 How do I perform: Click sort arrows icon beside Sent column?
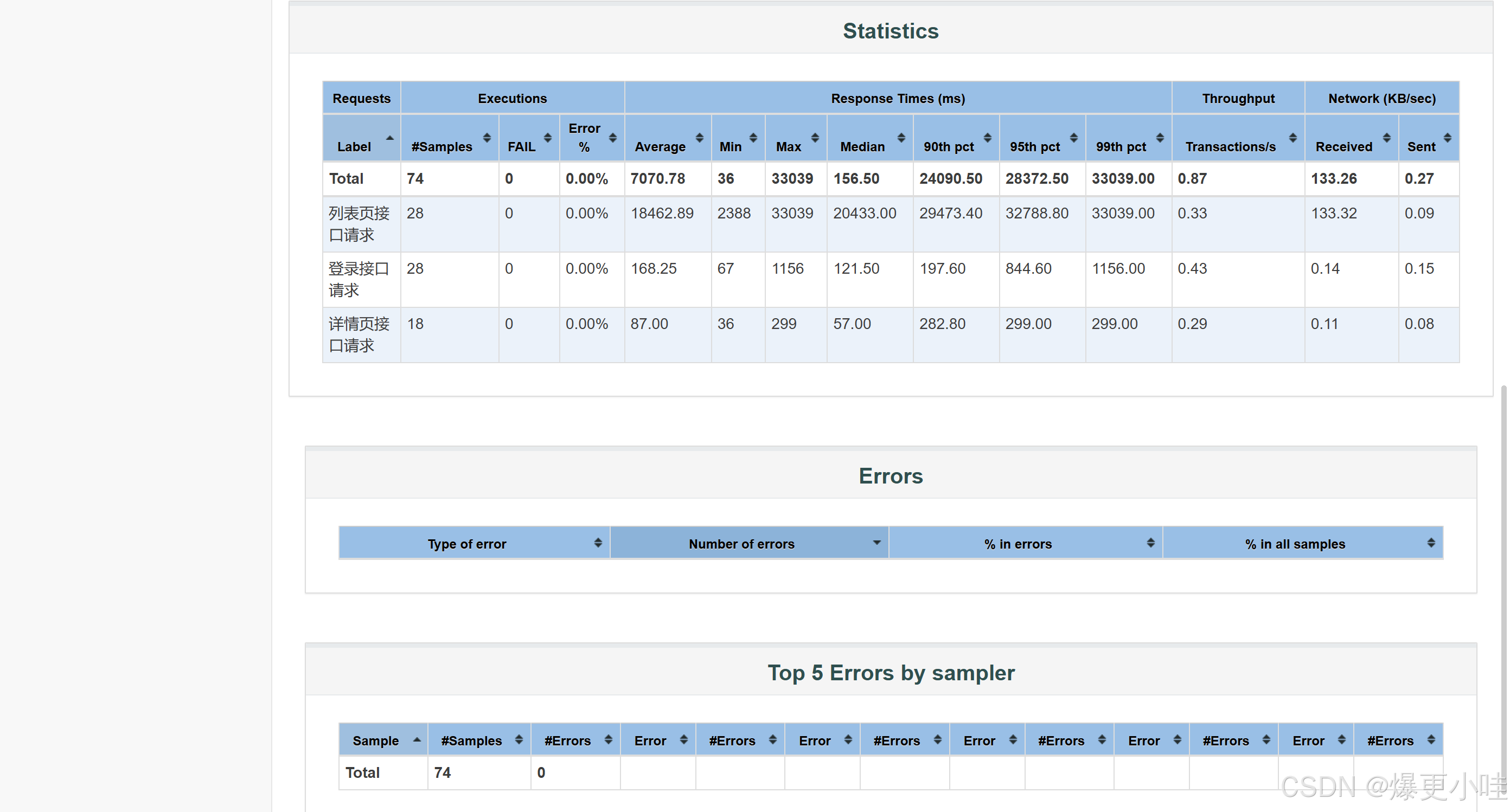(1447, 138)
